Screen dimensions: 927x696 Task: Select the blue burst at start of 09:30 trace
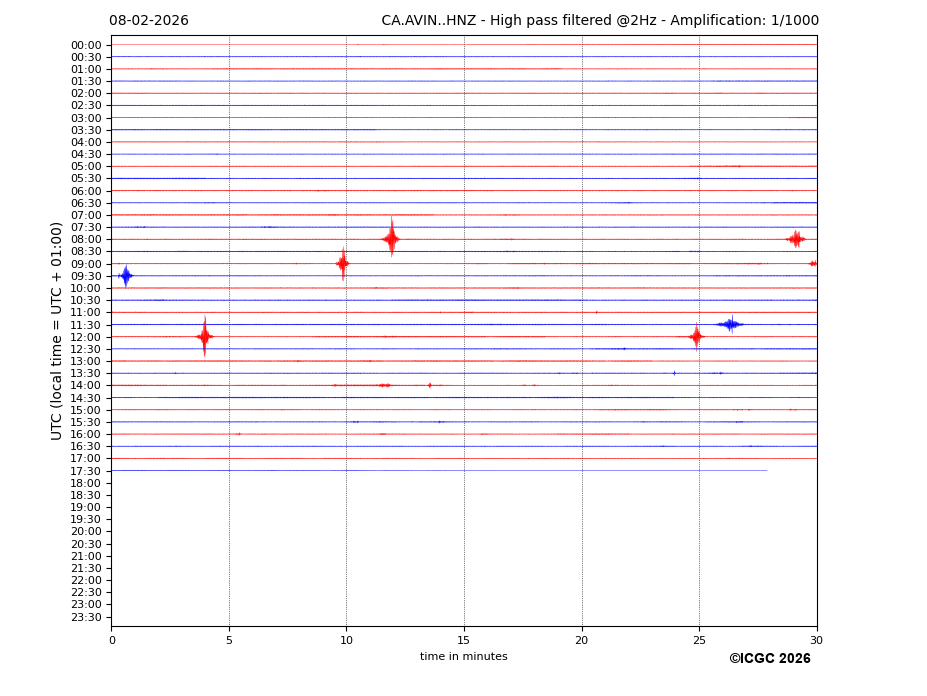[125, 276]
